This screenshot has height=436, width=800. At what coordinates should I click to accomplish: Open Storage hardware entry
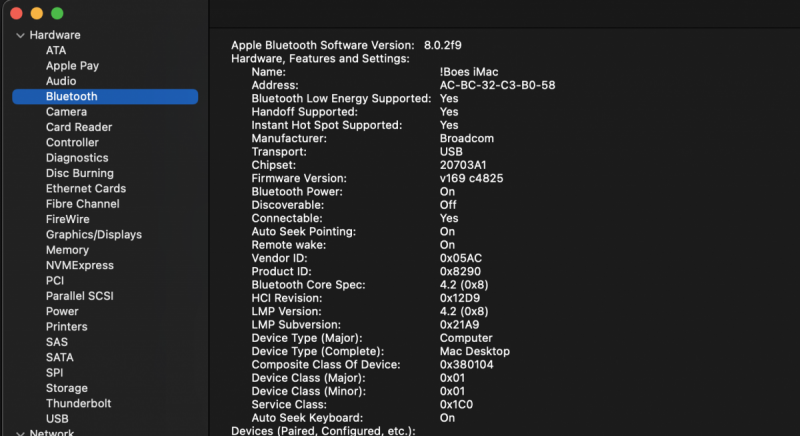tap(67, 388)
